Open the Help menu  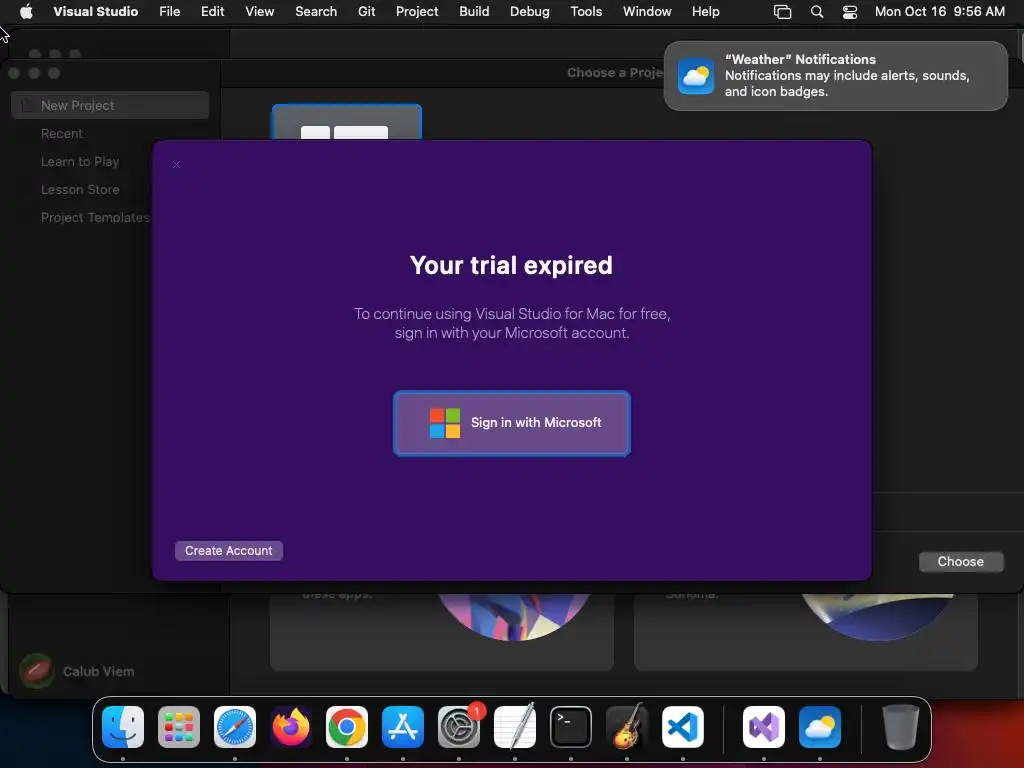(x=705, y=12)
